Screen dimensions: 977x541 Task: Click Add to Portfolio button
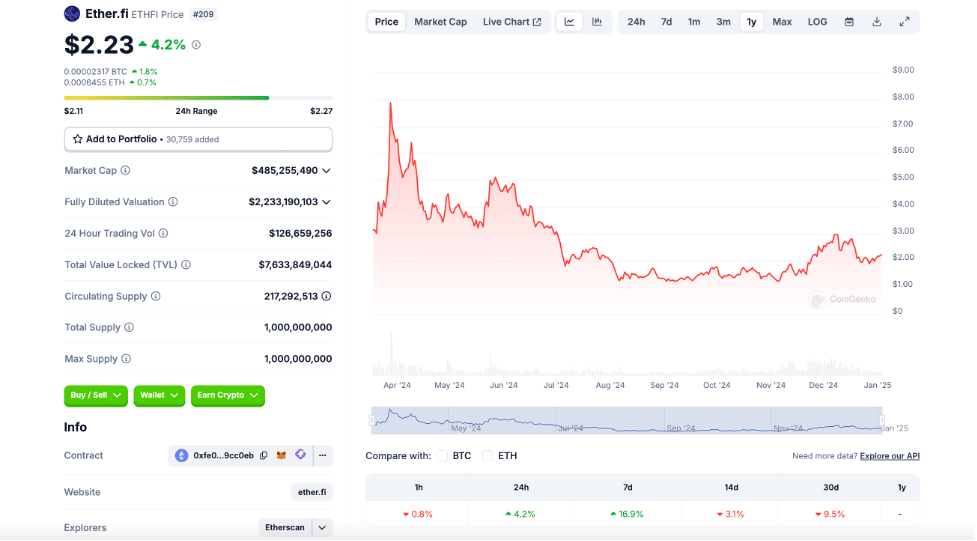pyautogui.click(x=198, y=139)
